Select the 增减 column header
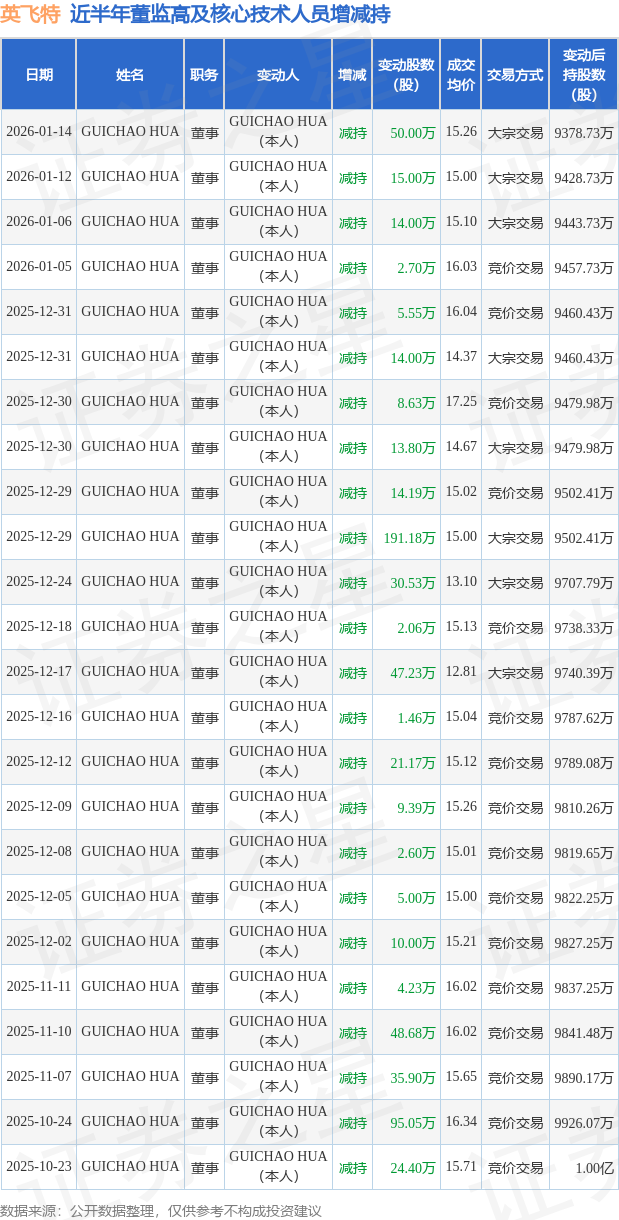 coord(352,75)
